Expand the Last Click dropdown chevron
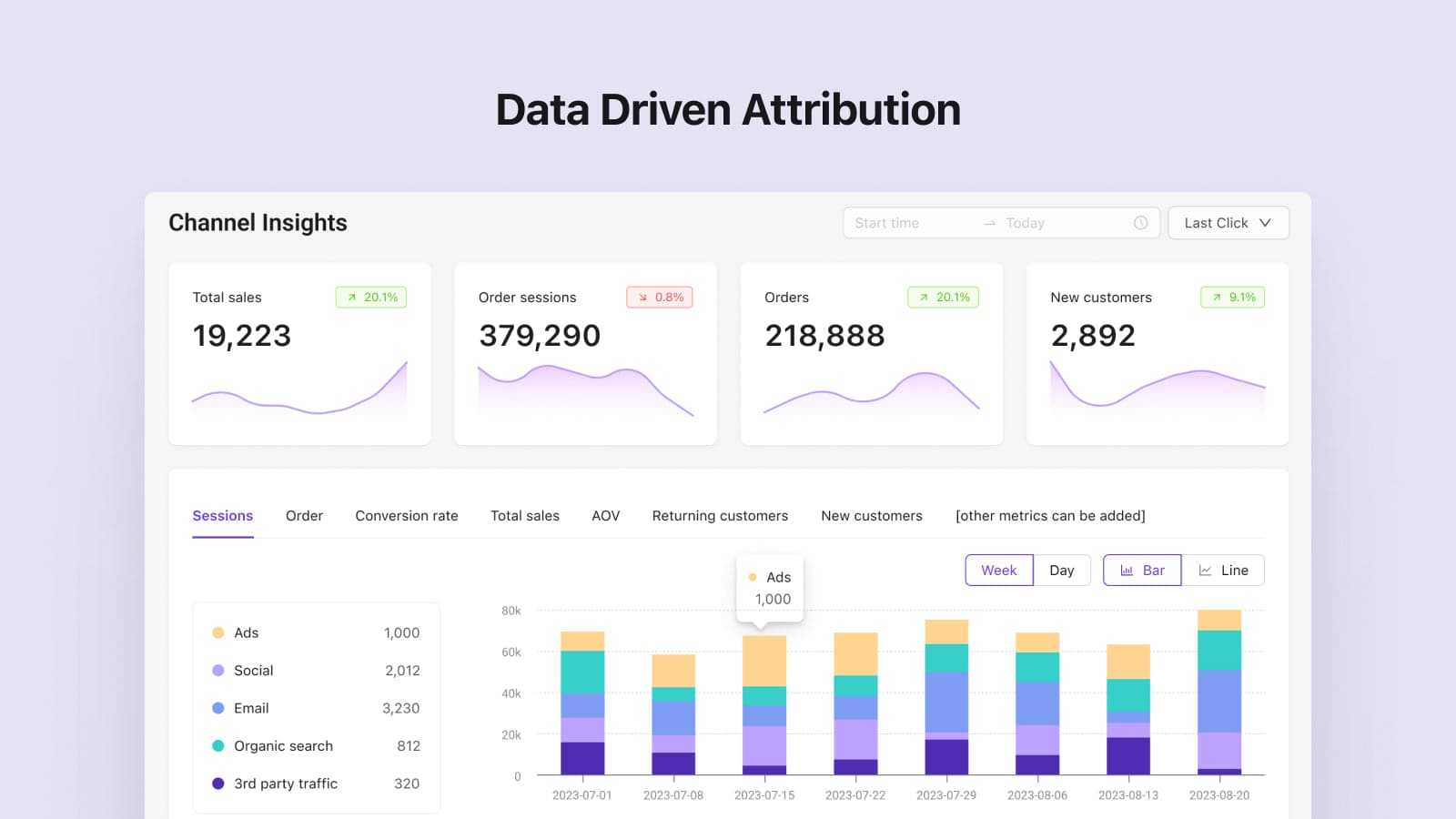The width and height of the screenshot is (1456, 819). pyautogui.click(x=1265, y=223)
